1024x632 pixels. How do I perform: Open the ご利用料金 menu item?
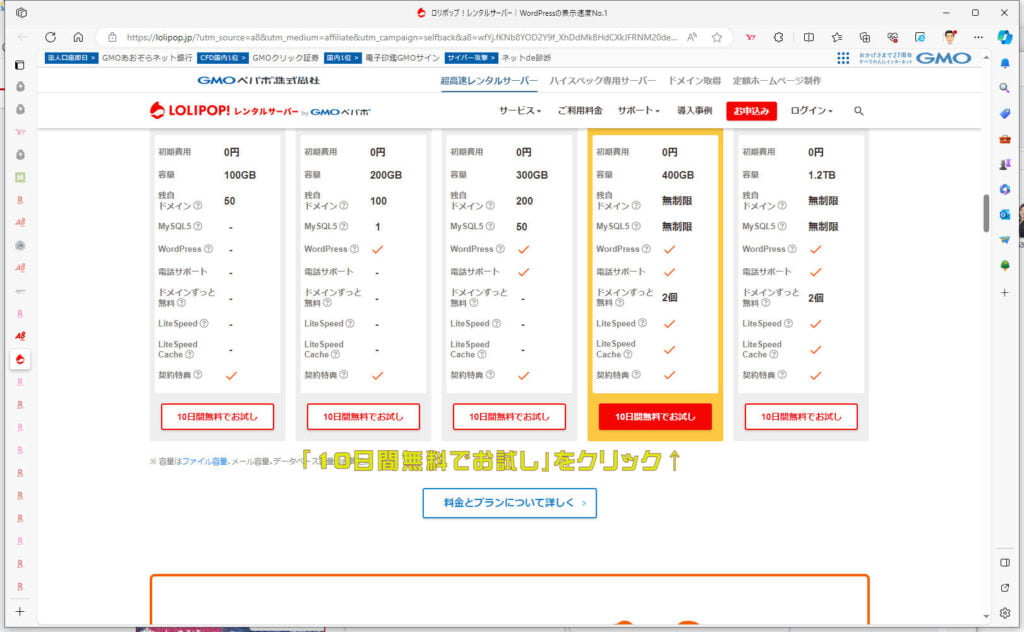[x=580, y=111]
